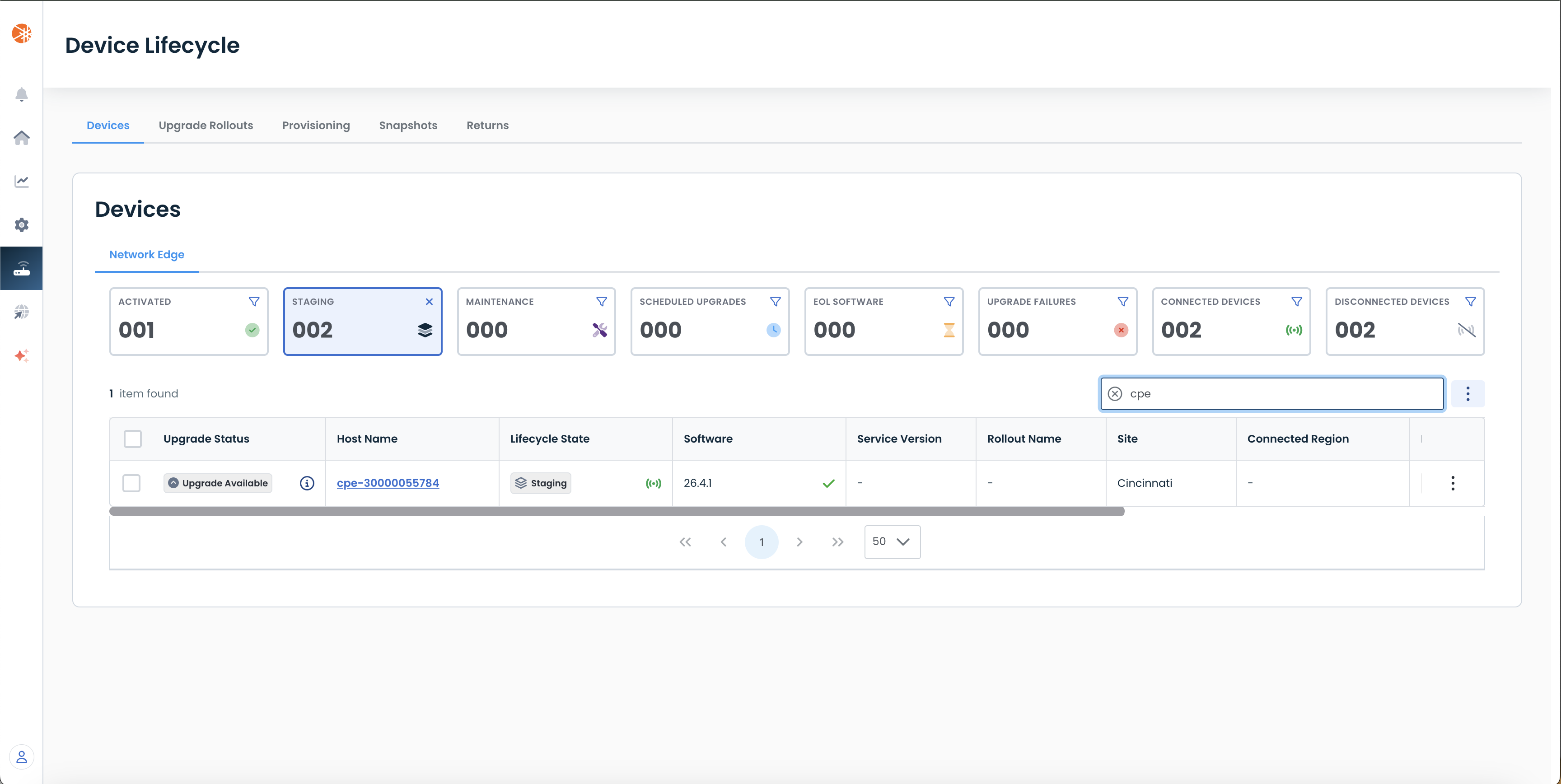Filter by EOL Software funnel icon

[949, 302]
